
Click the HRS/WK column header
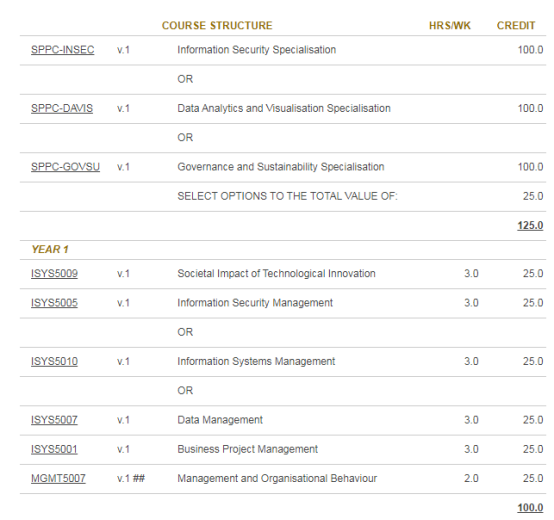450,26
